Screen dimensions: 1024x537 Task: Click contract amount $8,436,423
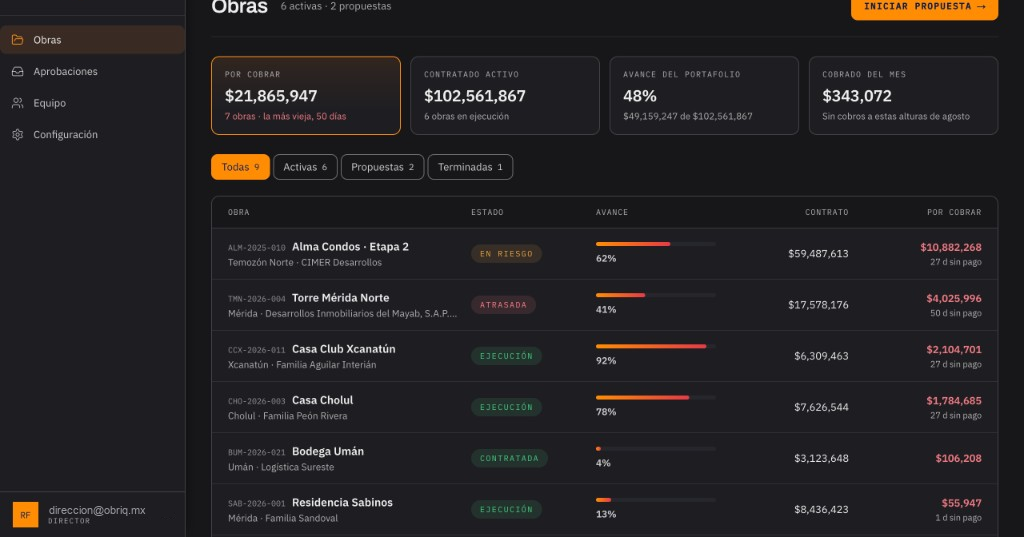[821, 510]
